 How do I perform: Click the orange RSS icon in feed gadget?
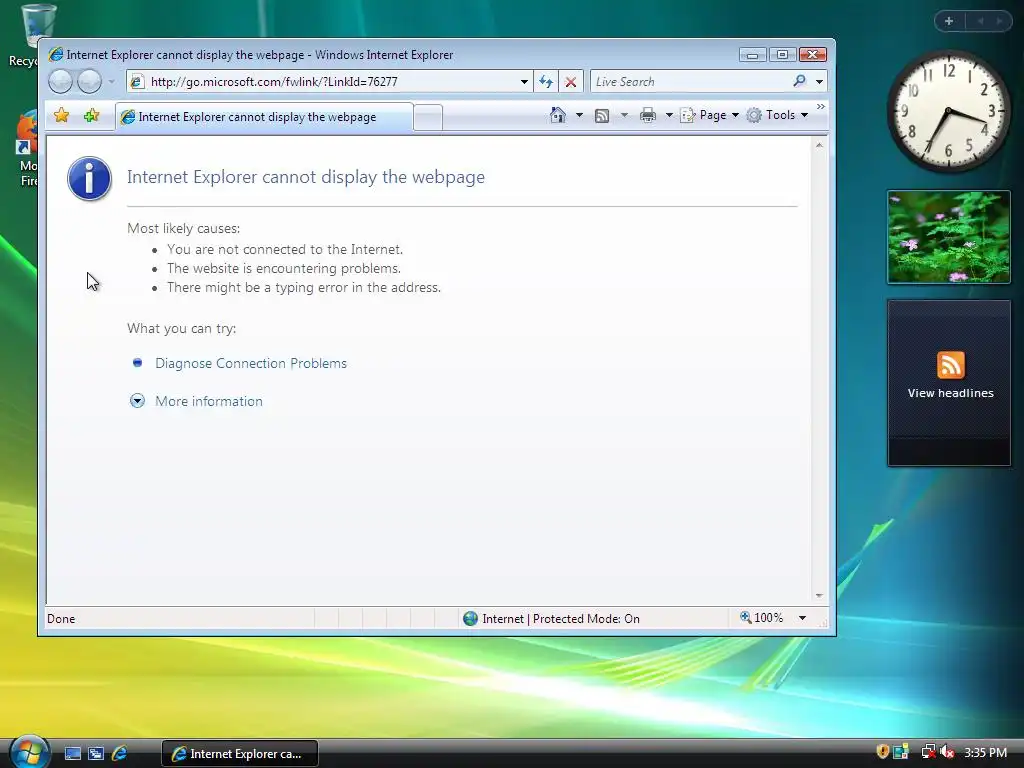click(950, 364)
